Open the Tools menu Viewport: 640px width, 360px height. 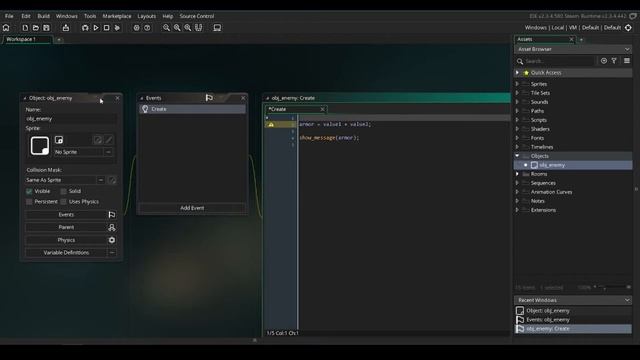pyautogui.click(x=90, y=16)
